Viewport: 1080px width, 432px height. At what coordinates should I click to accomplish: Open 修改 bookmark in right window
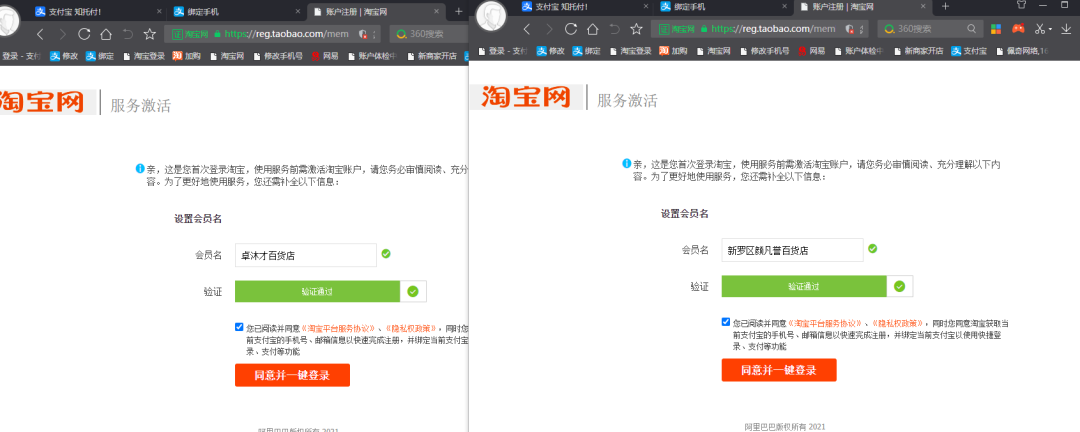pos(550,51)
